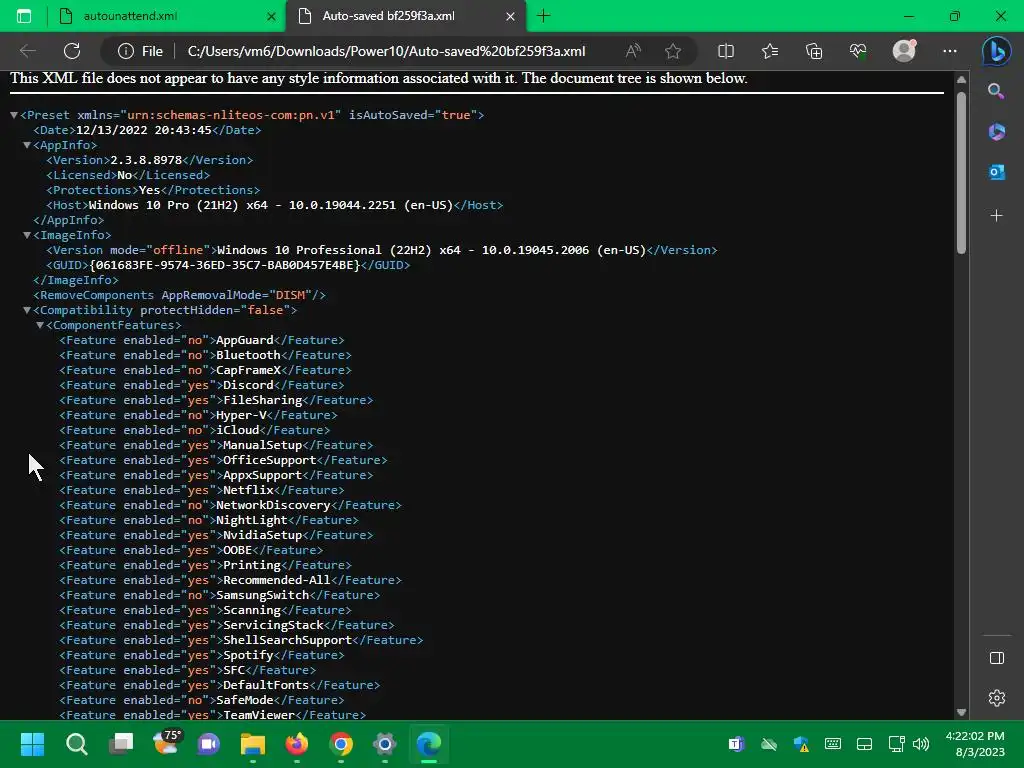
Task: Click the Host Windows 10 Pro line
Action: [x=274, y=205]
